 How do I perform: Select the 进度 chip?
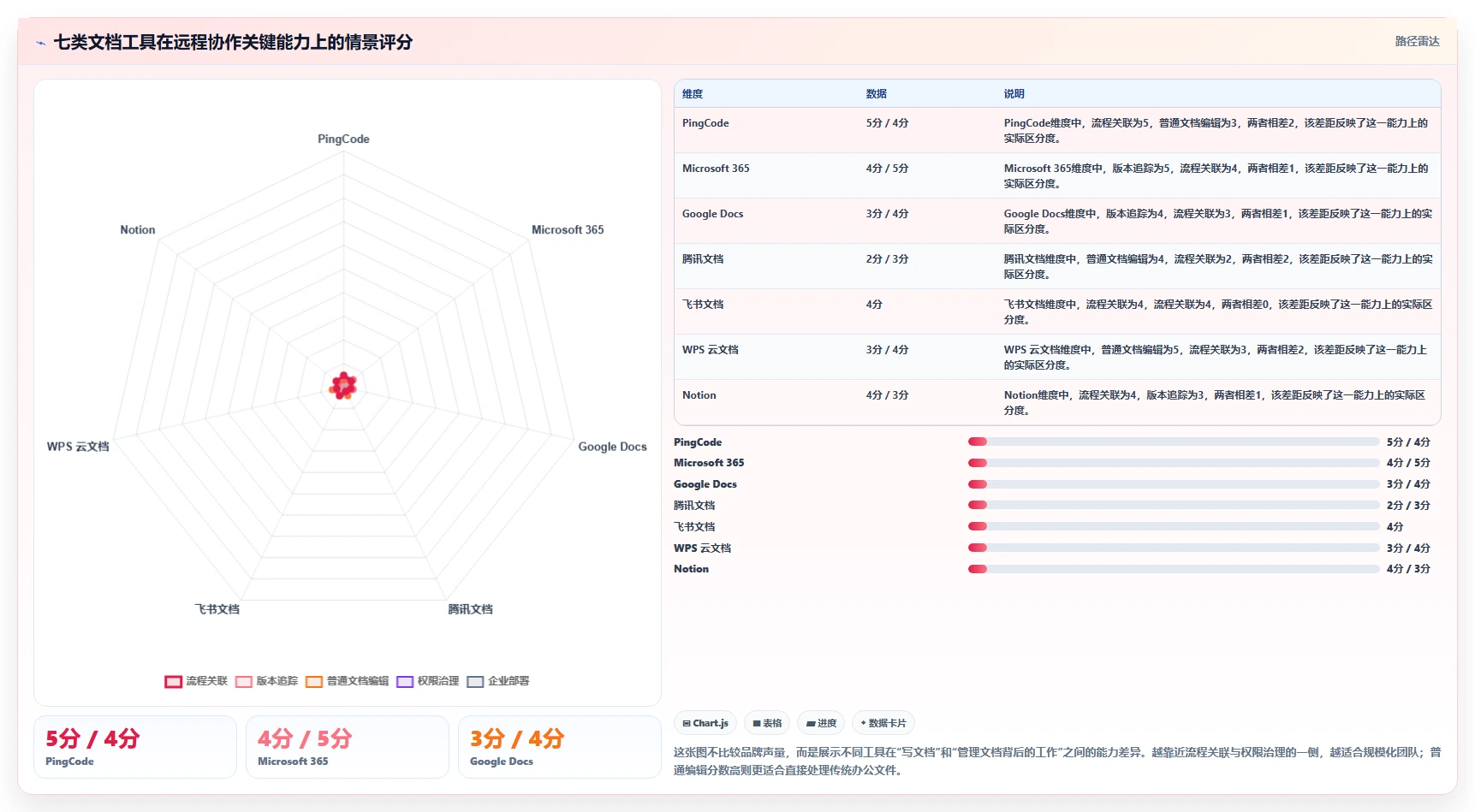821,723
